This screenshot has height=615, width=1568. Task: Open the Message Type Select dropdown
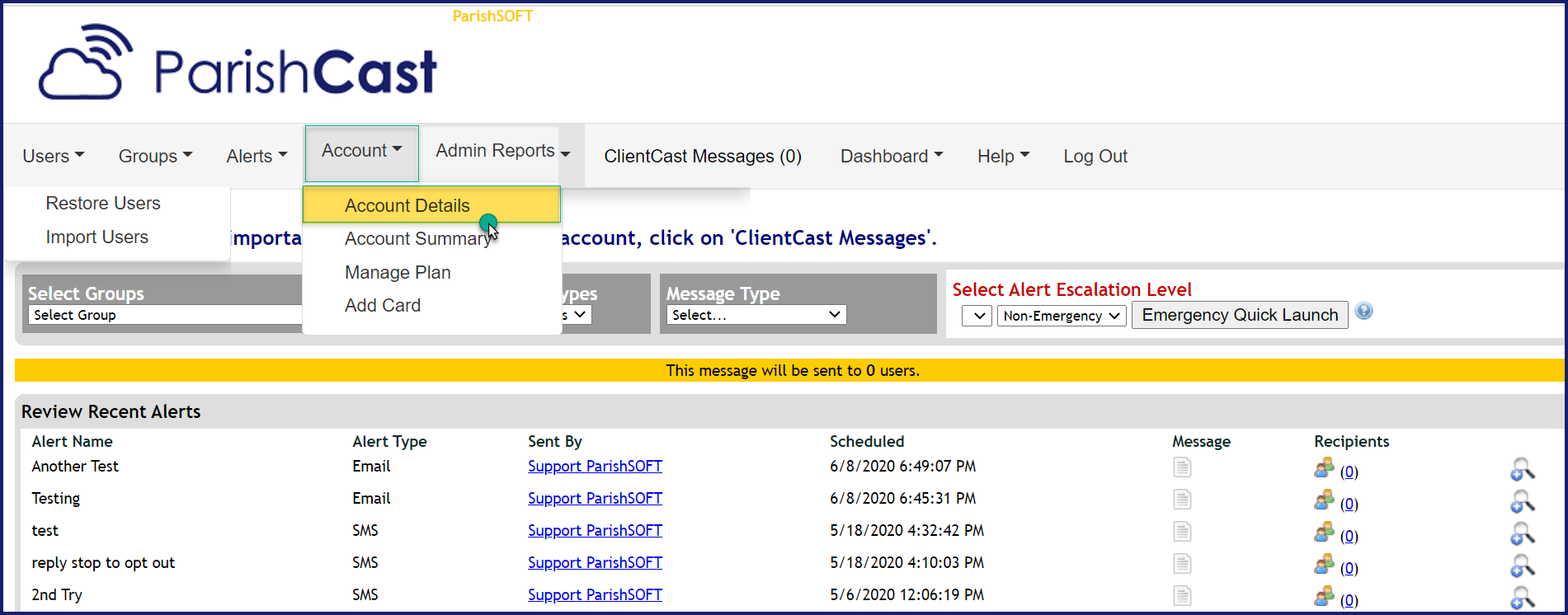pos(756,315)
